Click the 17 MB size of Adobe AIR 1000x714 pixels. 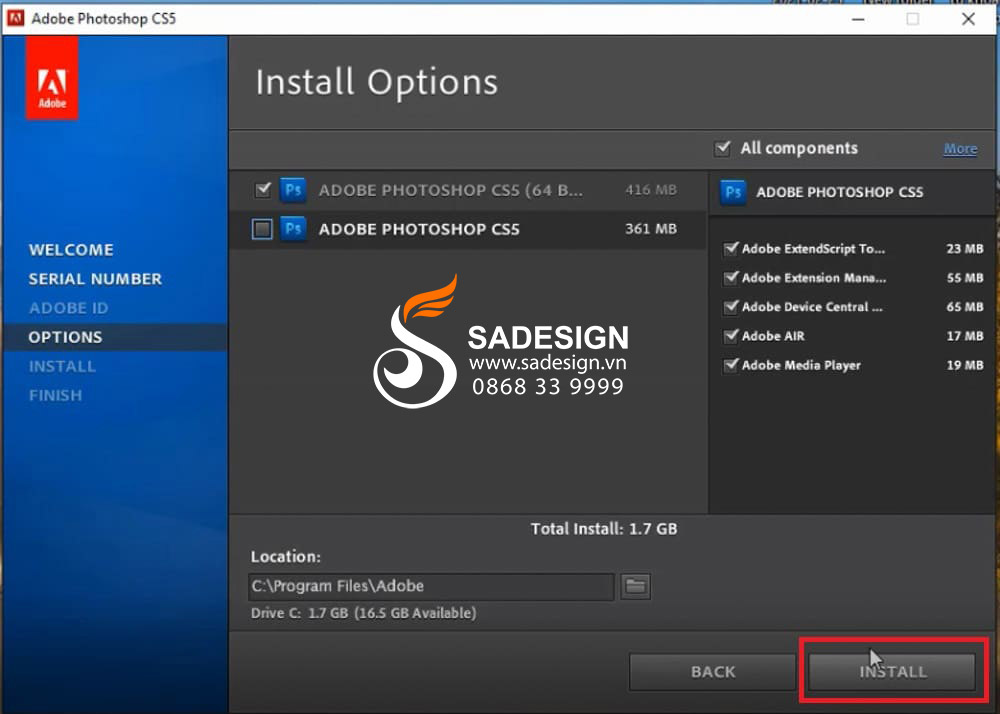[x=965, y=336]
